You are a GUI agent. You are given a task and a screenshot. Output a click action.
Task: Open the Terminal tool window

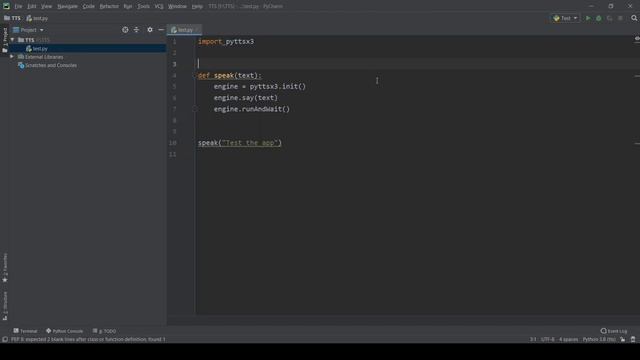[x=25, y=331]
